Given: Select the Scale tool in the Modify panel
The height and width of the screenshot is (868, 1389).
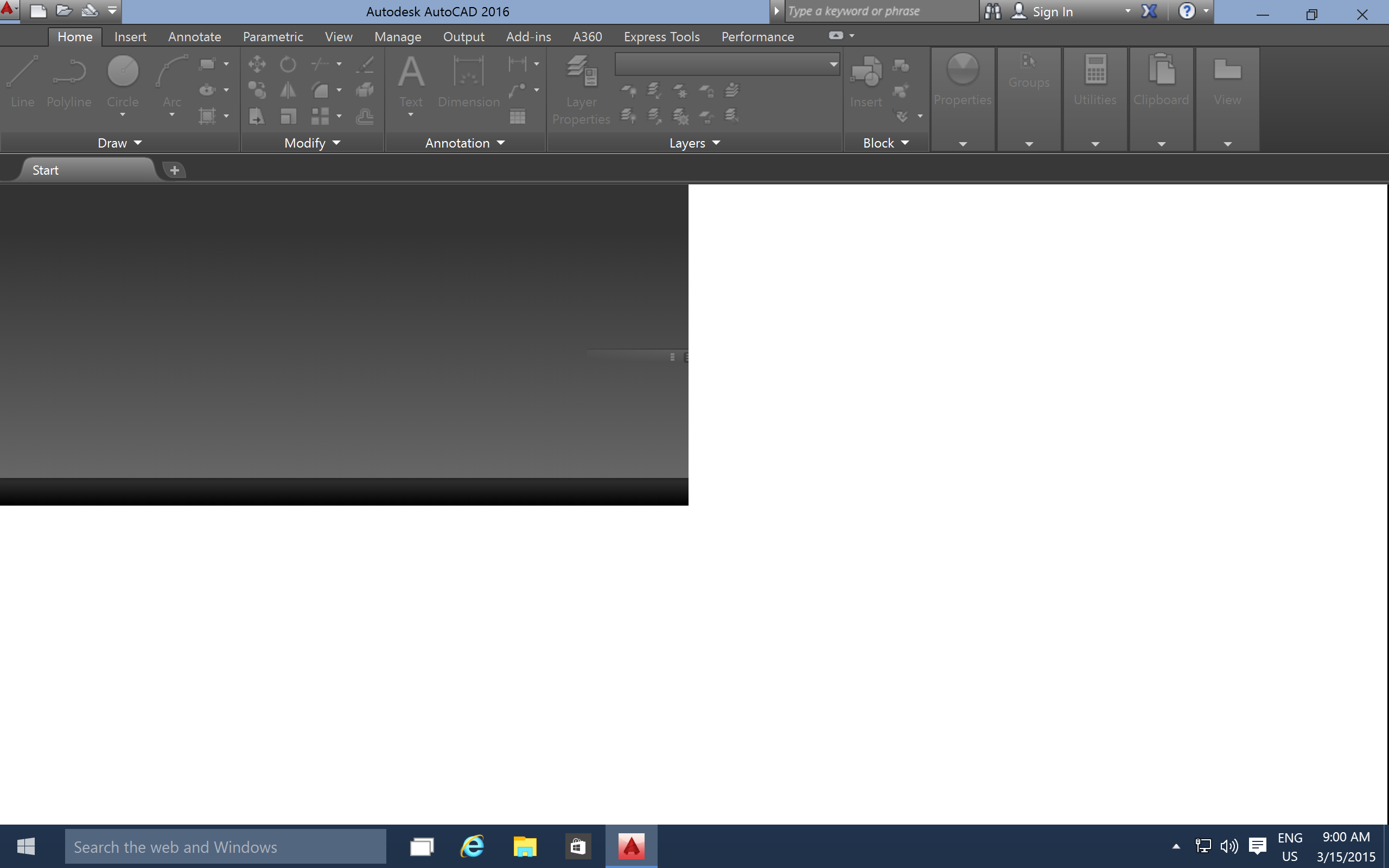Looking at the screenshot, I should pos(288,117).
